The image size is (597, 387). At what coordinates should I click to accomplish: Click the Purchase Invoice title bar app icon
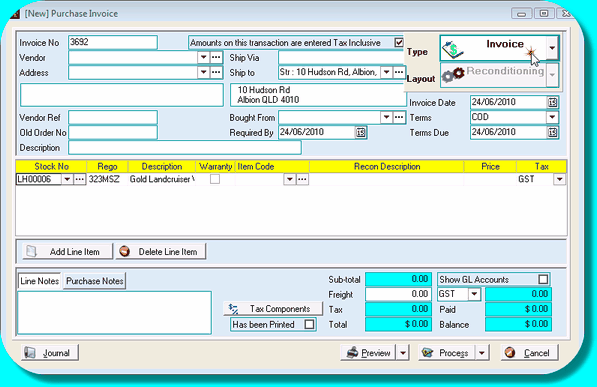[x=15, y=14]
